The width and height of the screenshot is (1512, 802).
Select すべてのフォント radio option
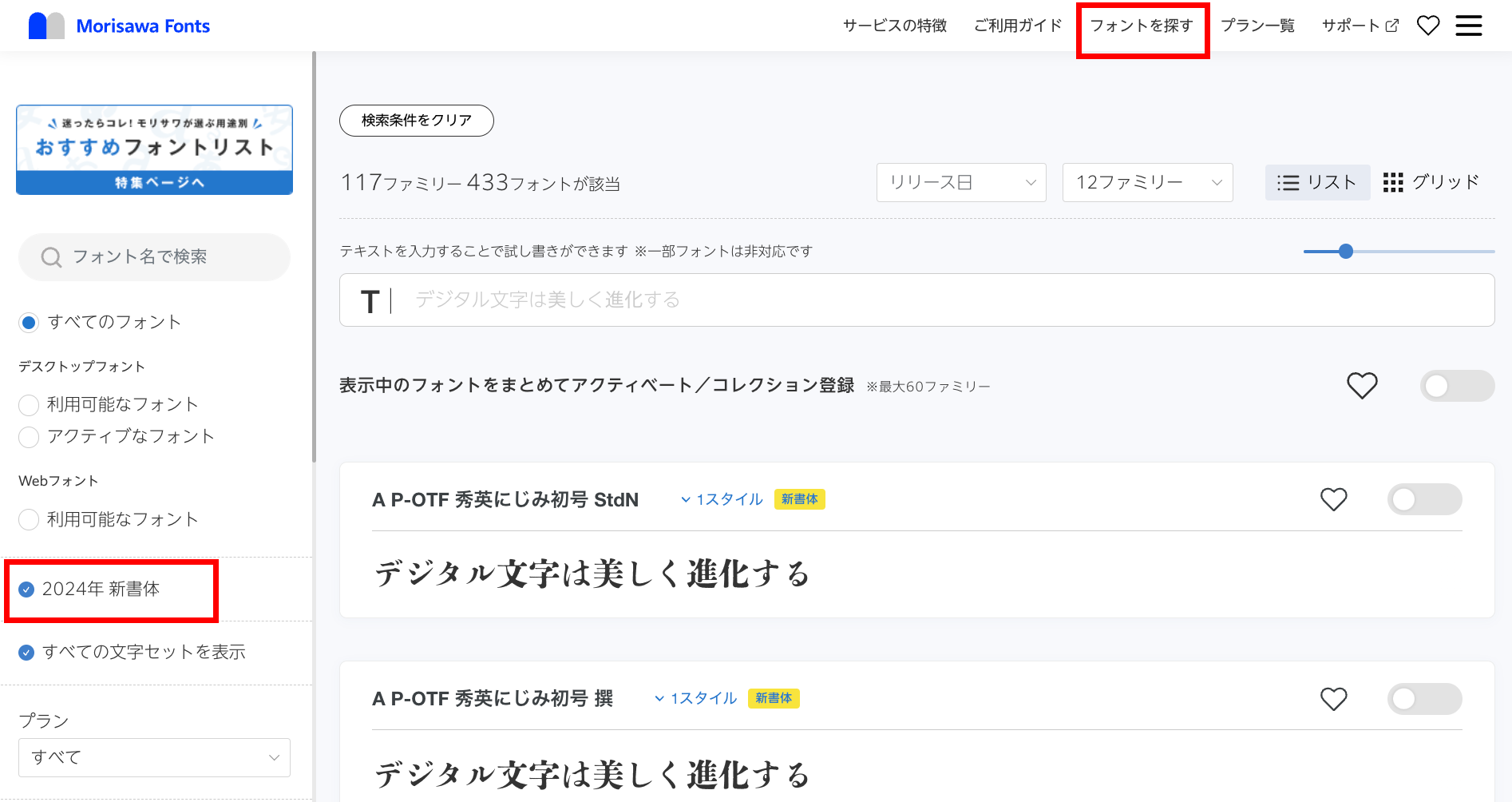(29, 323)
